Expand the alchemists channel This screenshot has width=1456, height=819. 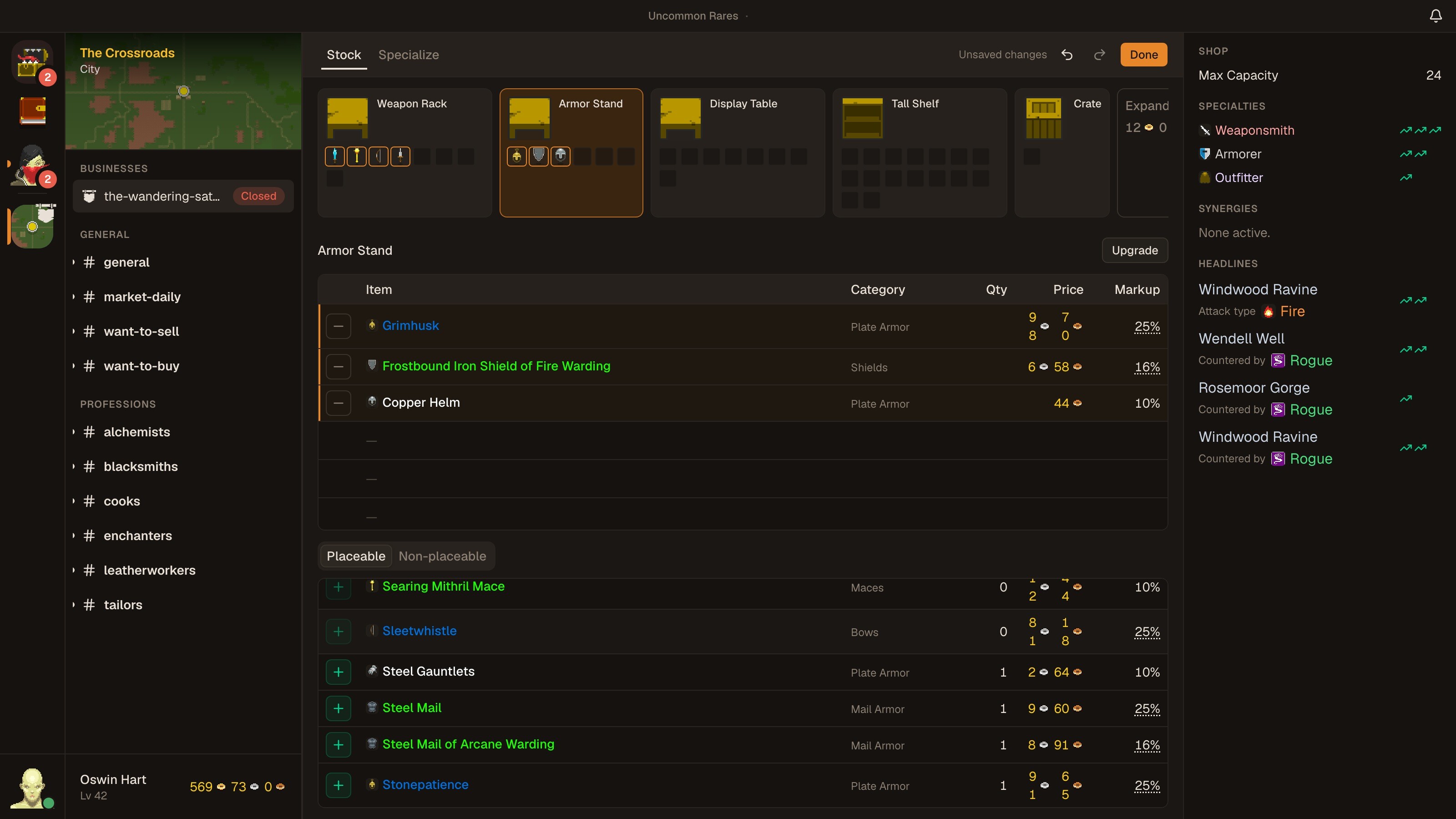73,432
